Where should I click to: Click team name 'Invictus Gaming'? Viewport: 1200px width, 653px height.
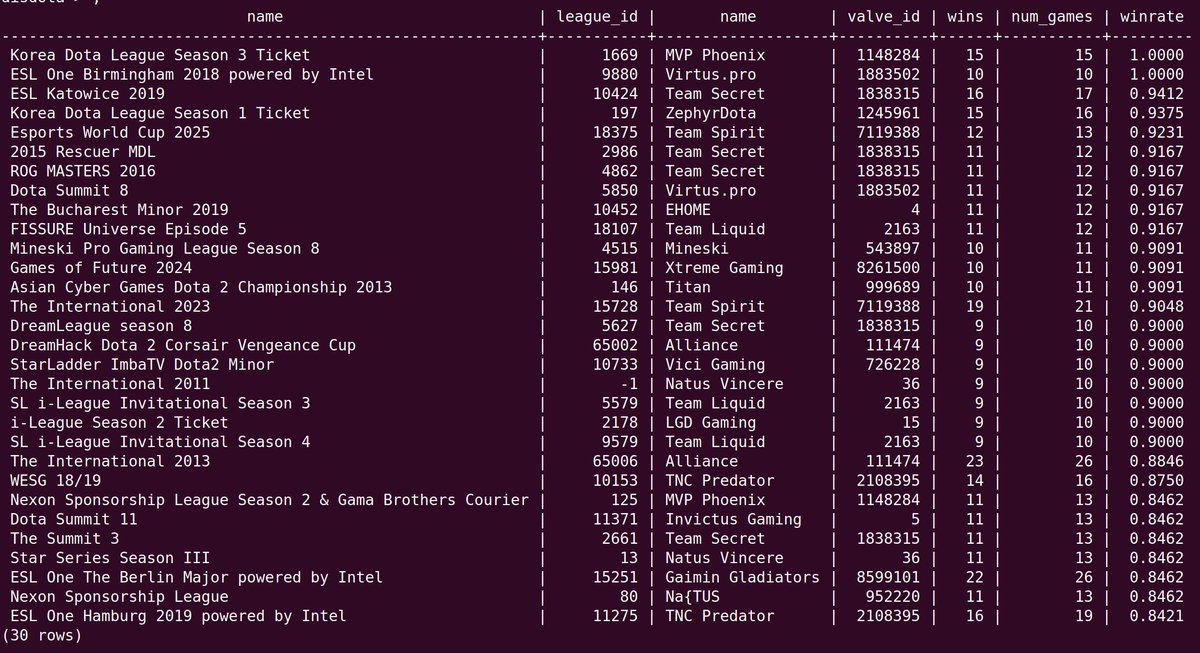coord(733,519)
